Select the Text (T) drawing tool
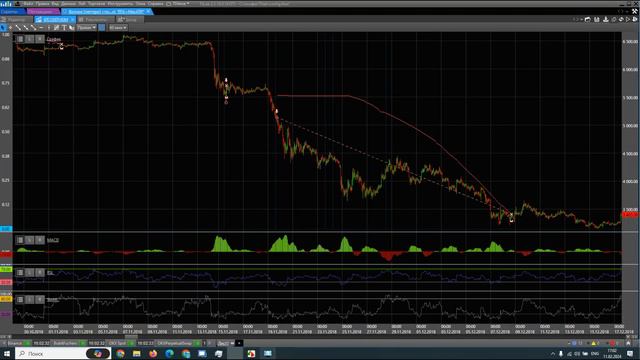 tap(64, 28)
